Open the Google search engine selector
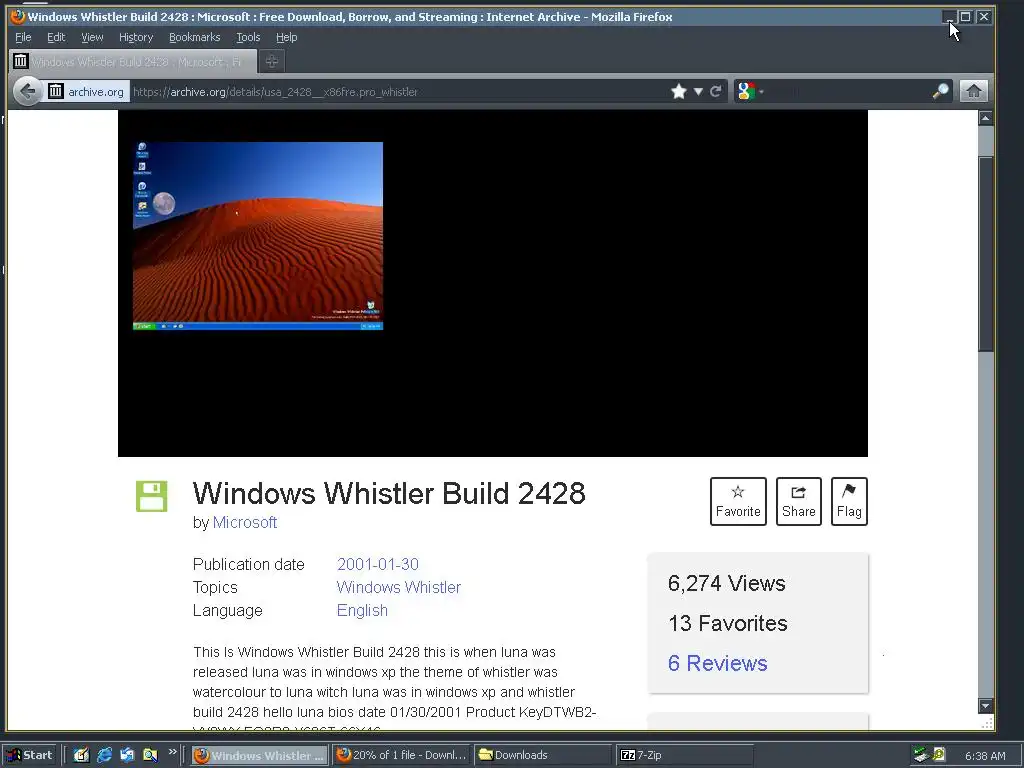The image size is (1024, 768). [750, 91]
